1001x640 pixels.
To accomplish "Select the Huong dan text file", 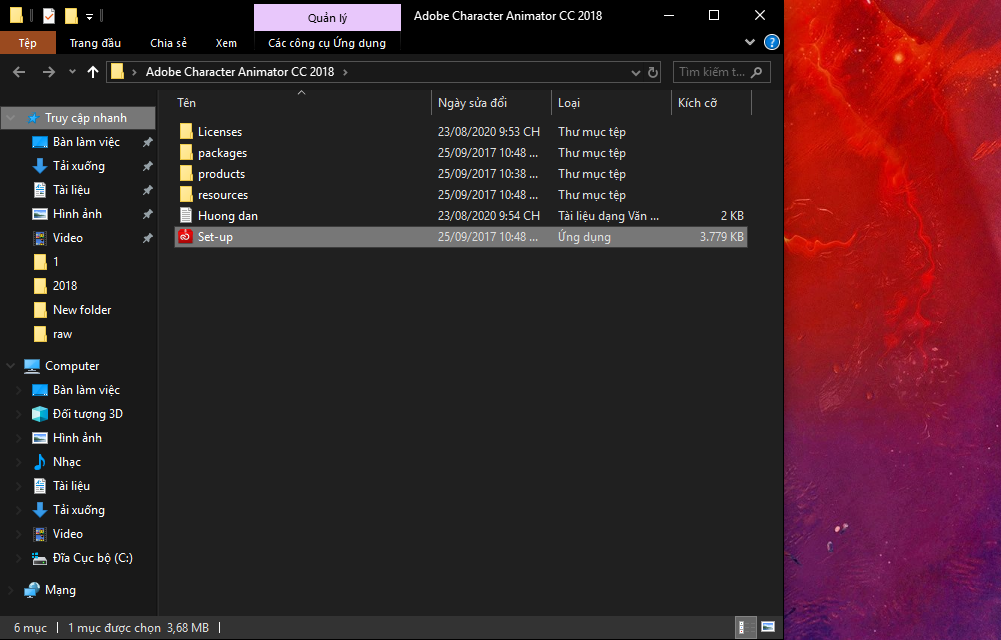I will click(x=461, y=216).
